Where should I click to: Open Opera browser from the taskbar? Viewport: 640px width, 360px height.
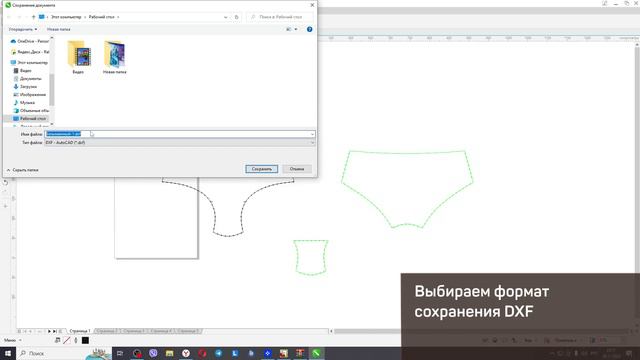(x=202, y=353)
